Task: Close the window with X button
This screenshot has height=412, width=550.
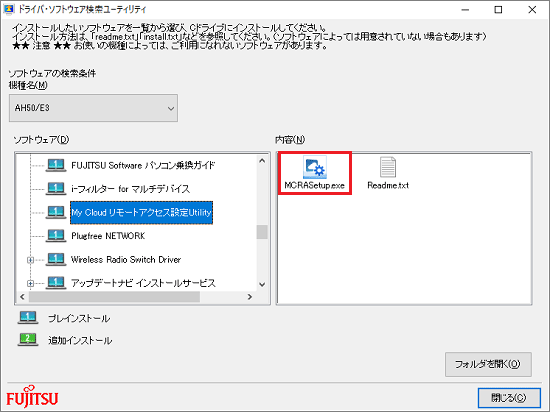Action: 532,10
